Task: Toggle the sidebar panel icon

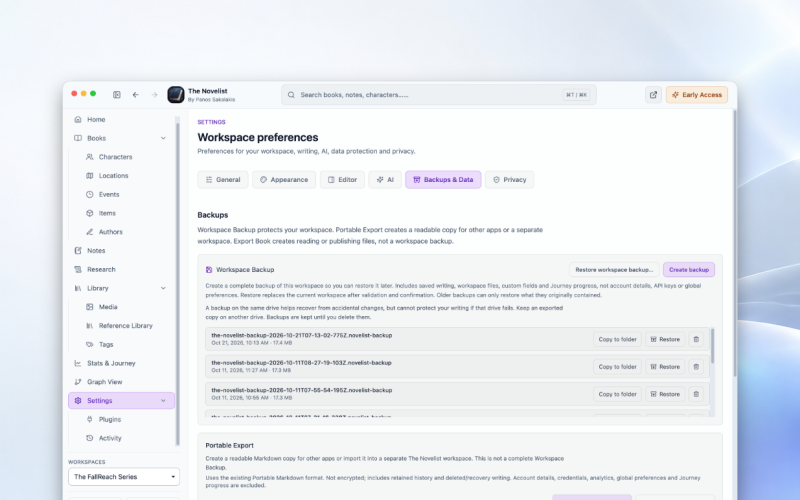Action: (x=117, y=94)
